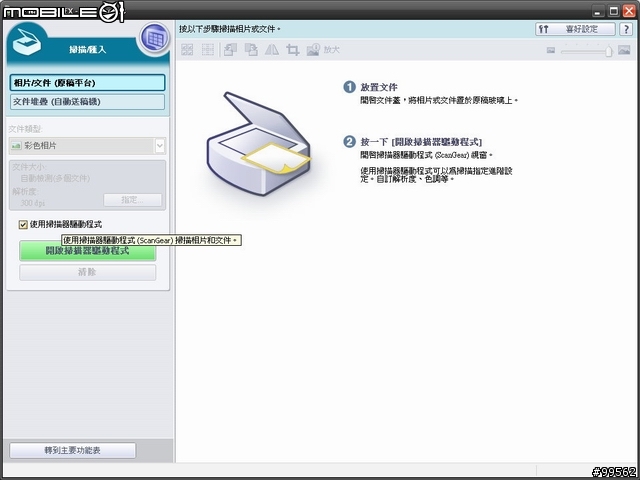
Task: Select 相片/文件 (原稿平台) tab
Action: tap(87, 83)
